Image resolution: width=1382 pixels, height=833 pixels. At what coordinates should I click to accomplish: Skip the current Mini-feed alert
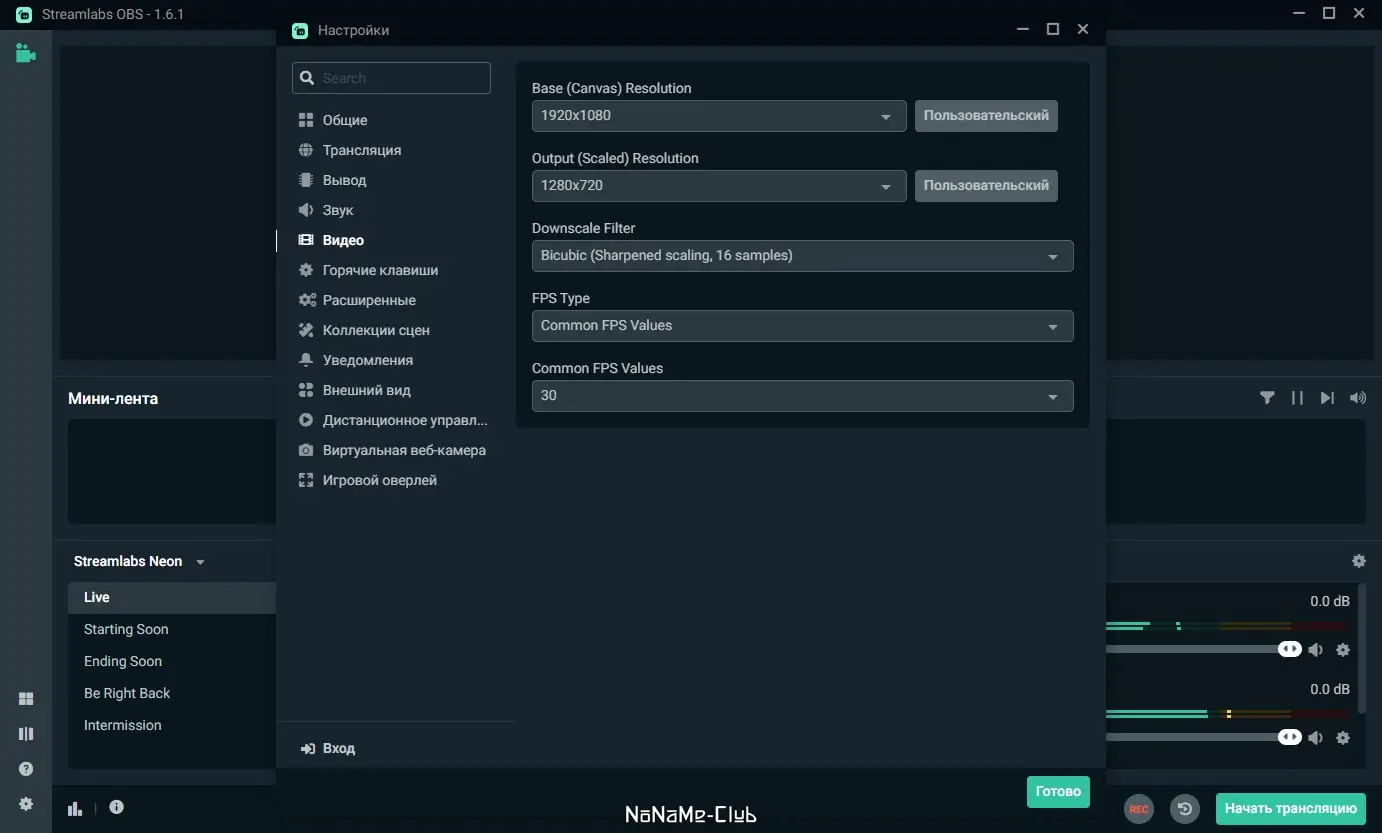tap(1327, 398)
